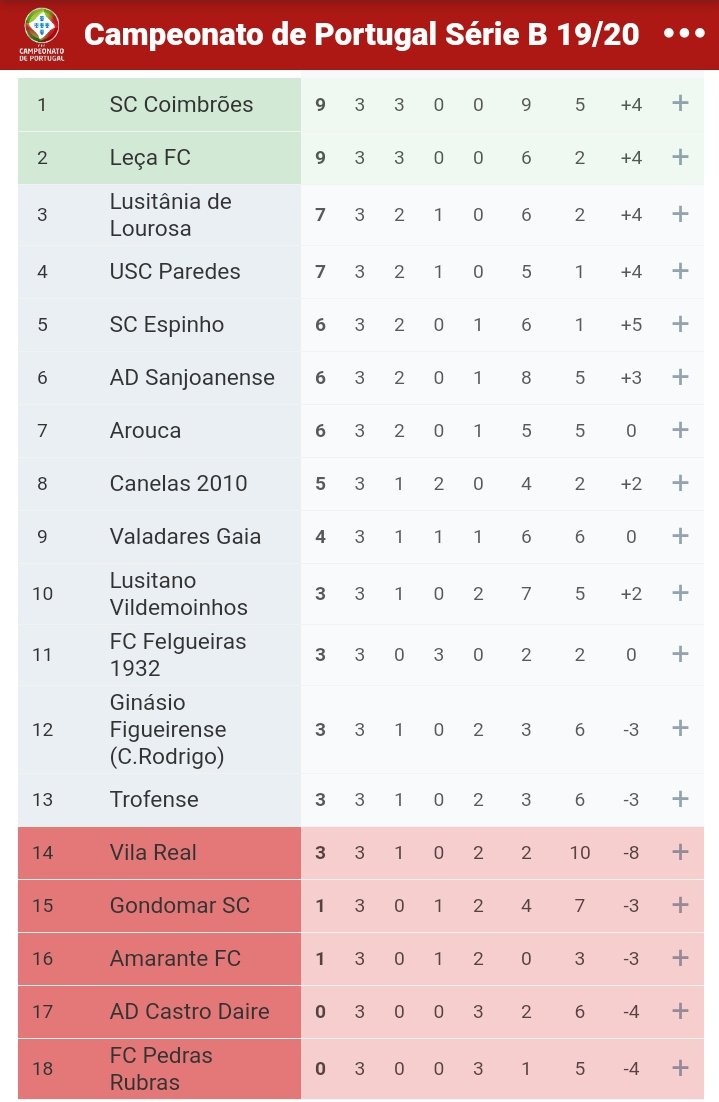The height and width of the screenshot is (1102, 719).
Task: Click plus icon on the Arouca row
Action: (x=680, y=430)
